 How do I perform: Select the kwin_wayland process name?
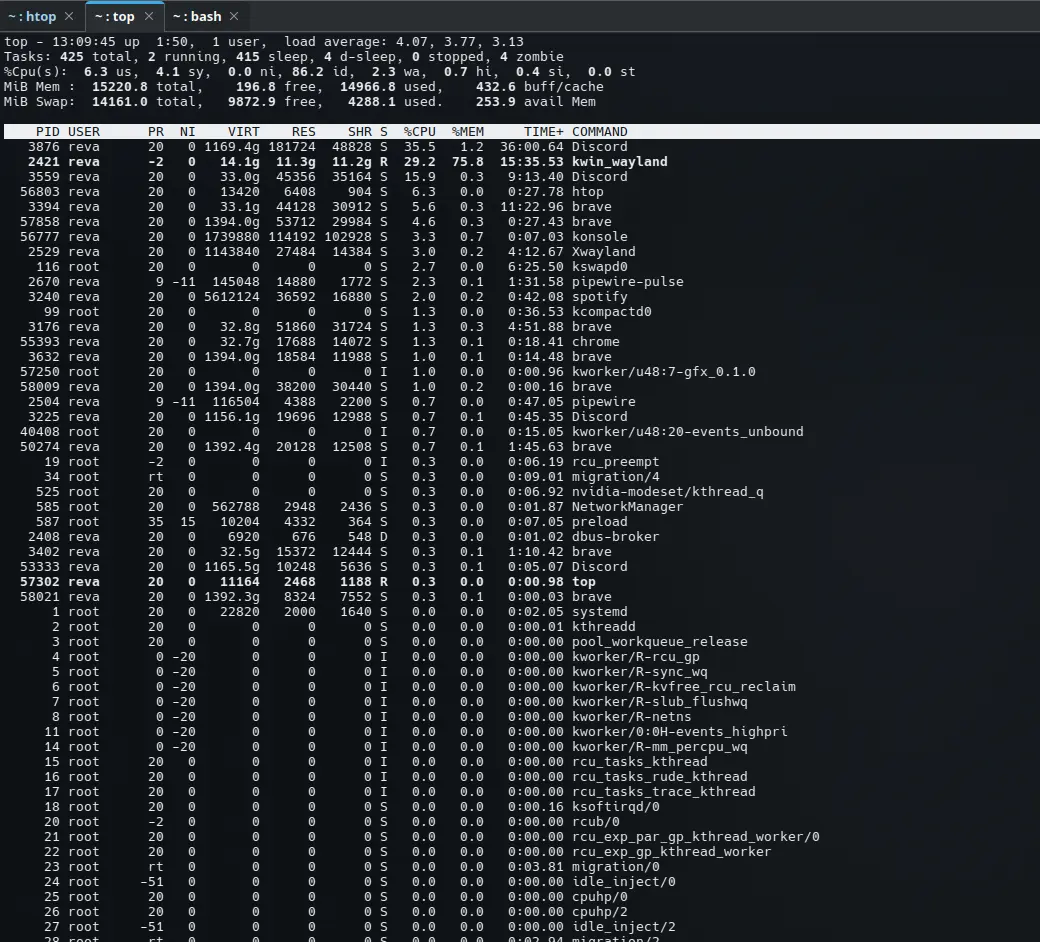(x=619, y=162)
